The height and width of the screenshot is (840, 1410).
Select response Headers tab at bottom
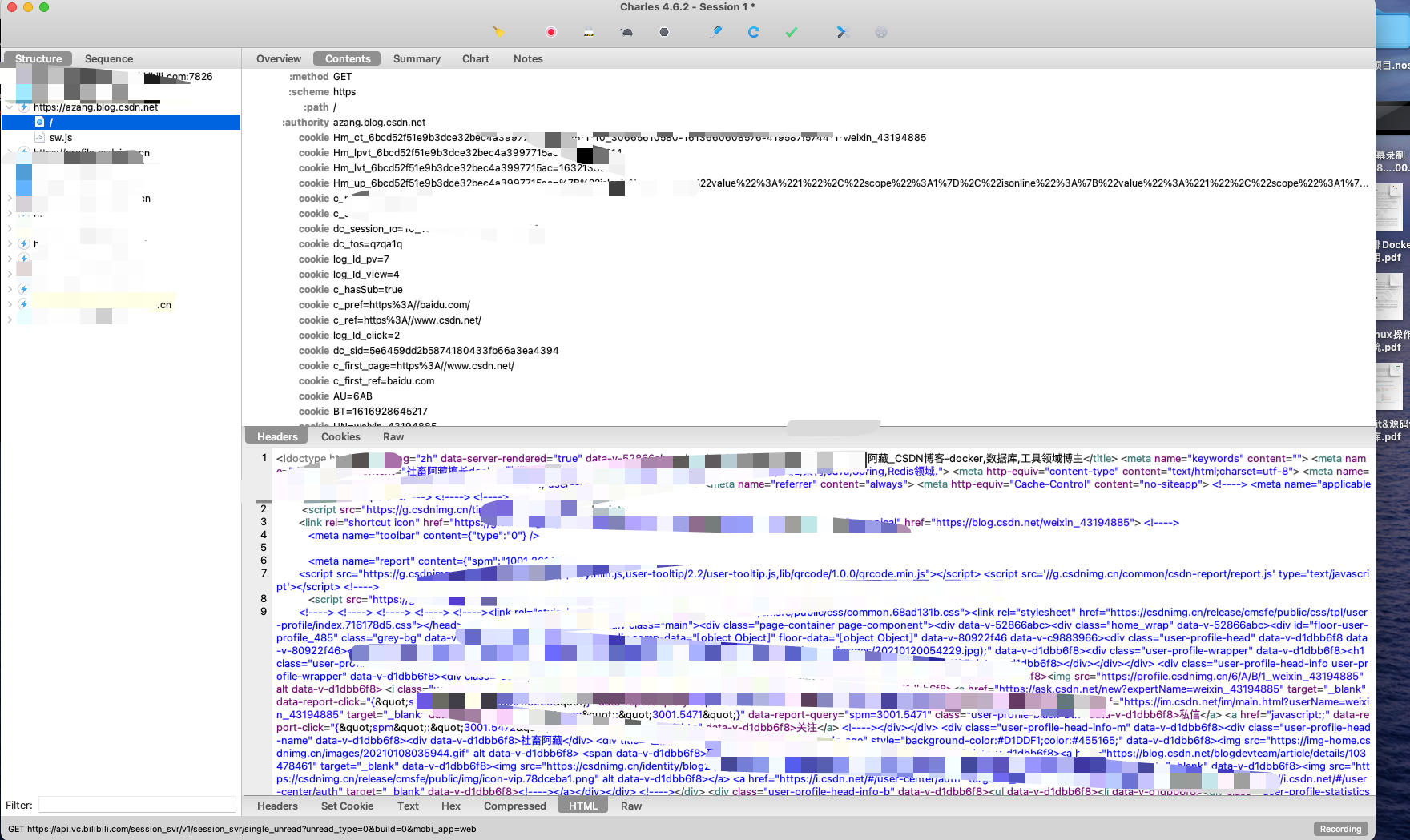(x=277, y=806)
